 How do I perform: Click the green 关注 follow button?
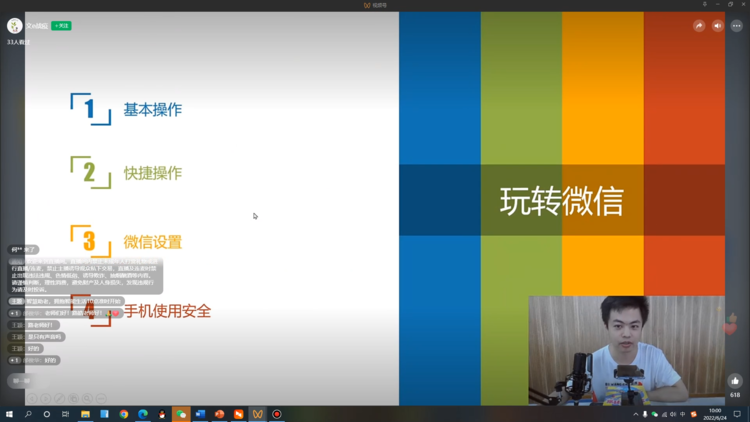pyautogui.click(x=61, y=26)
